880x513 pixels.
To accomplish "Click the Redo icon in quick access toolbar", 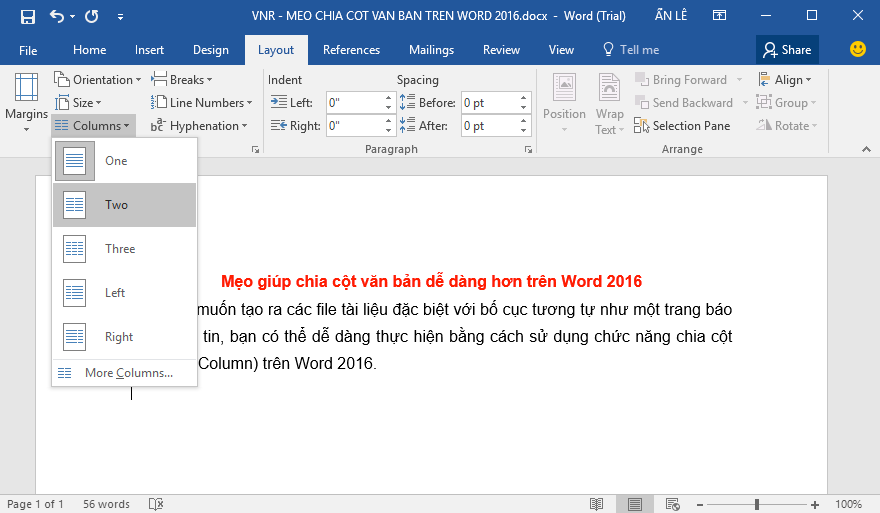I will point(91,16).
